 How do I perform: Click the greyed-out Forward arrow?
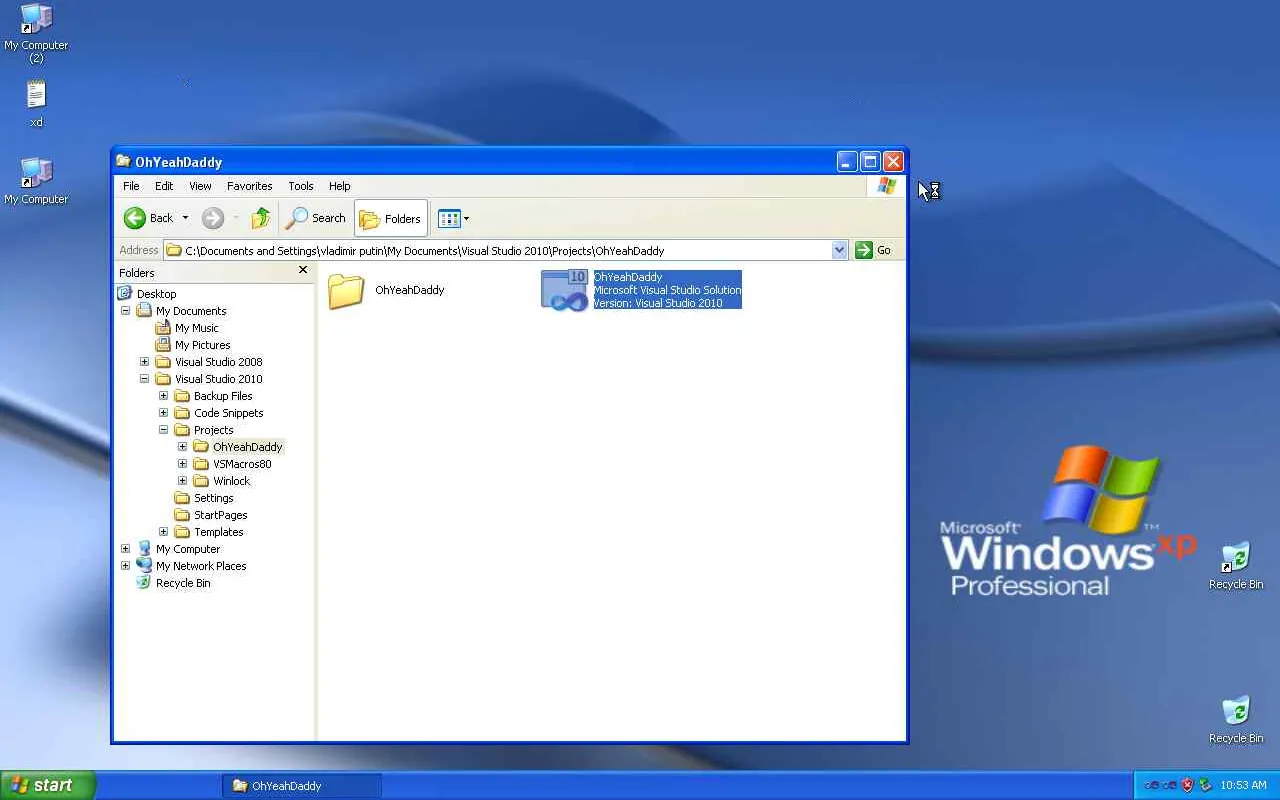point(212,218)
